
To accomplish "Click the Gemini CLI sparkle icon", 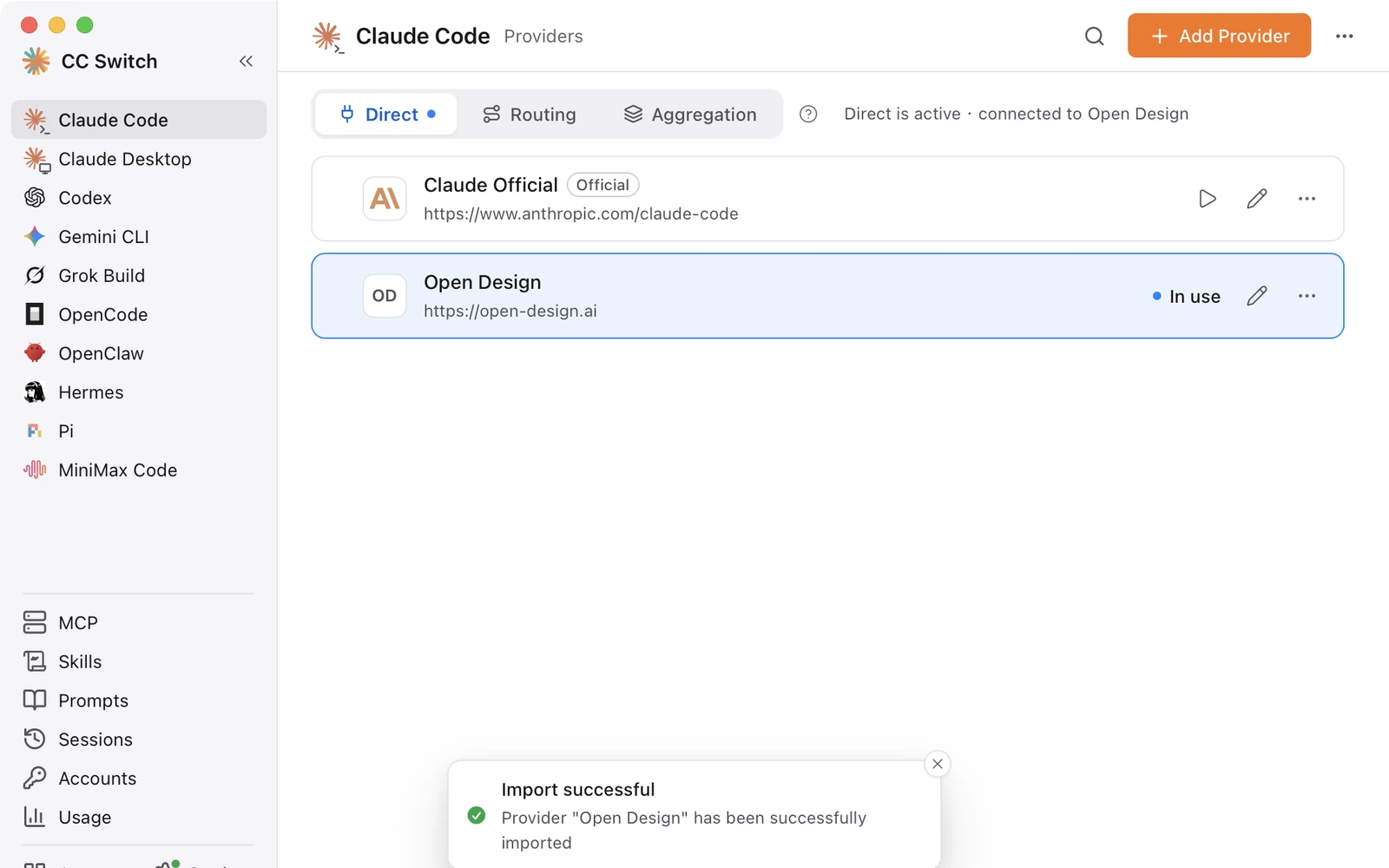I will 35,236.
